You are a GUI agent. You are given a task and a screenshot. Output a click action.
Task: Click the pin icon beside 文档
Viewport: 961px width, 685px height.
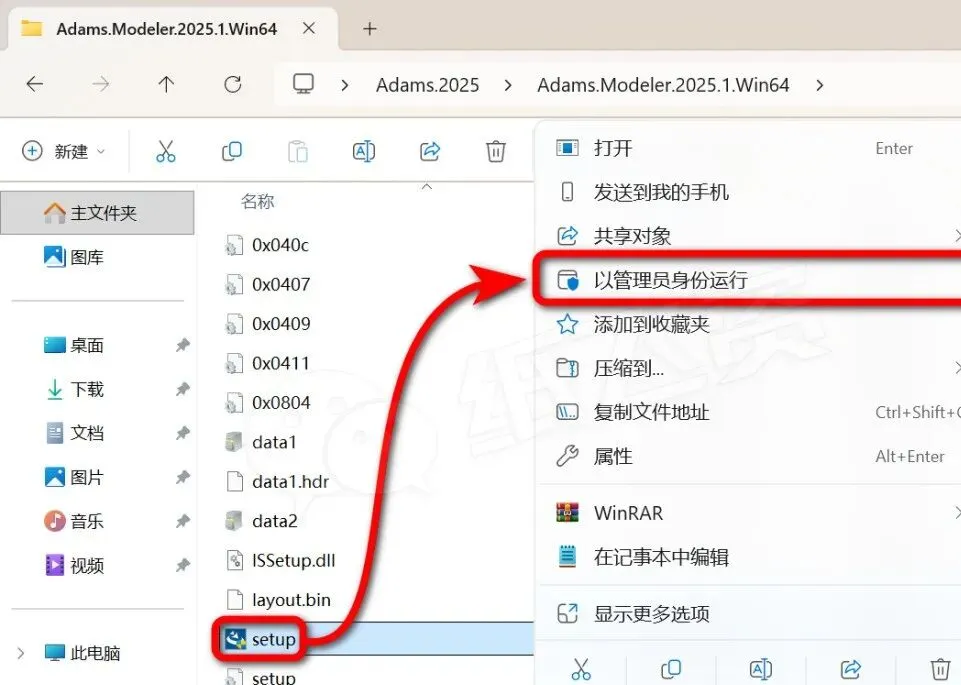183,433
